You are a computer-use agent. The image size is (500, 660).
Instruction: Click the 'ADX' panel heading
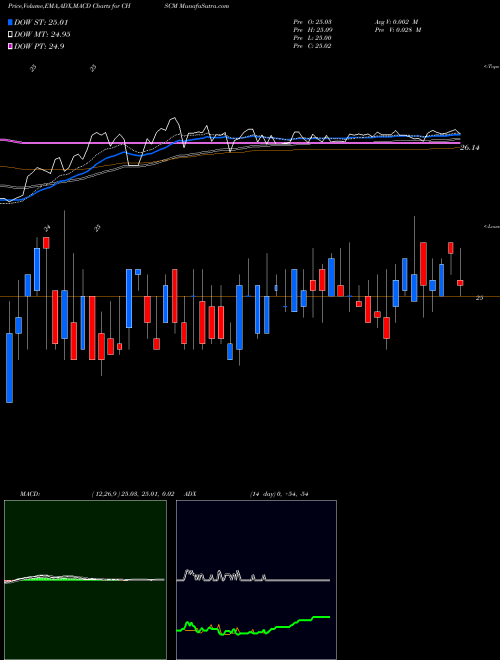(190, 494)
